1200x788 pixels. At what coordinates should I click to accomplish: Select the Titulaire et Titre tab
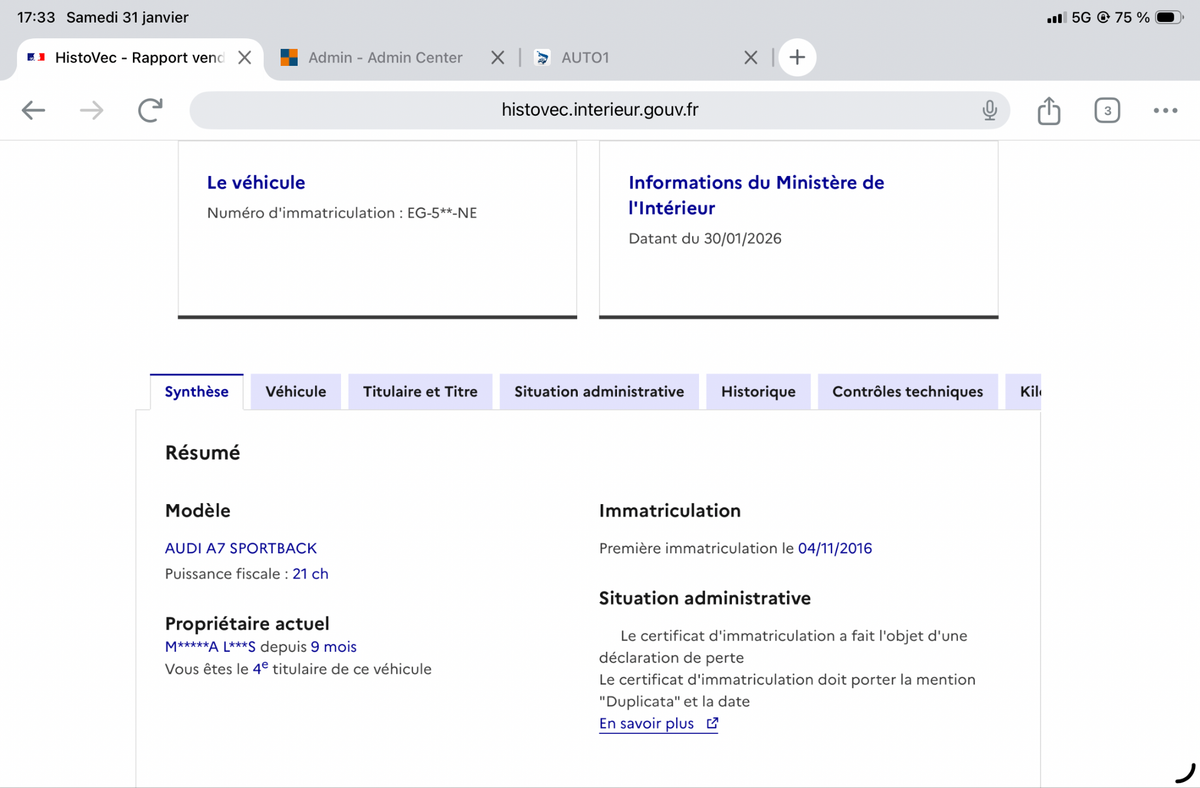pyautogui.click(x=420, y=392)
